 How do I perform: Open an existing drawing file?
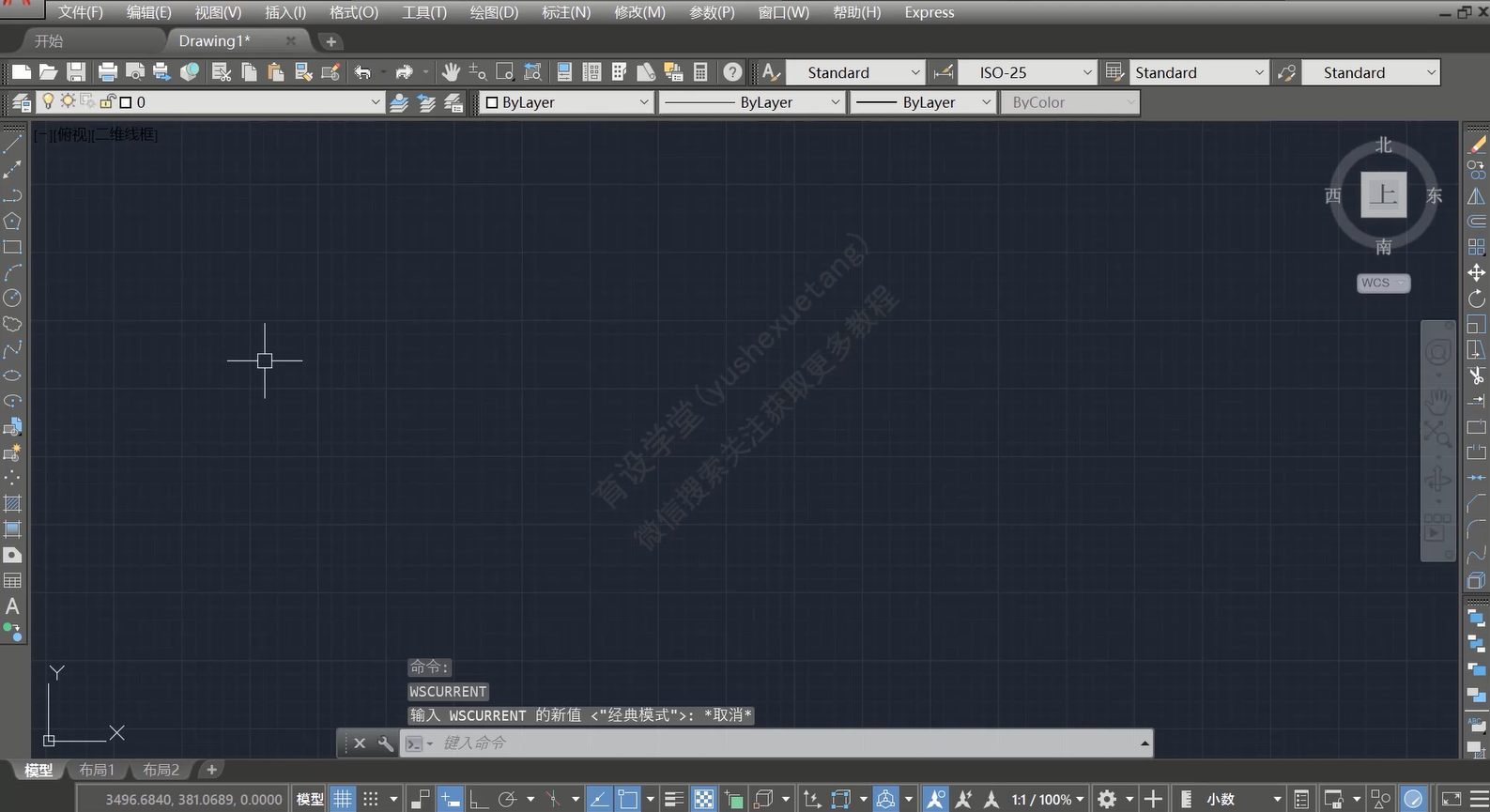(49, 72)
